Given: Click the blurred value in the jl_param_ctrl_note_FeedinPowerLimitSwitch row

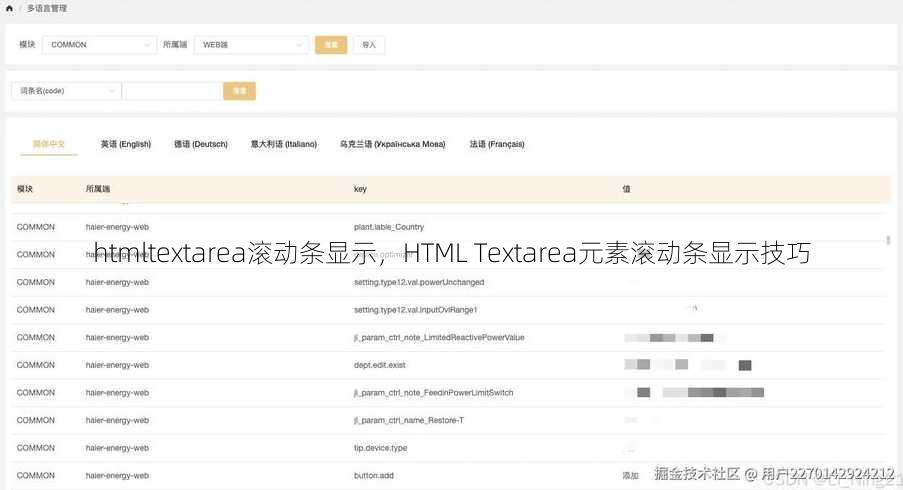Looking at the screenshot, I should (x=695, y=392).
